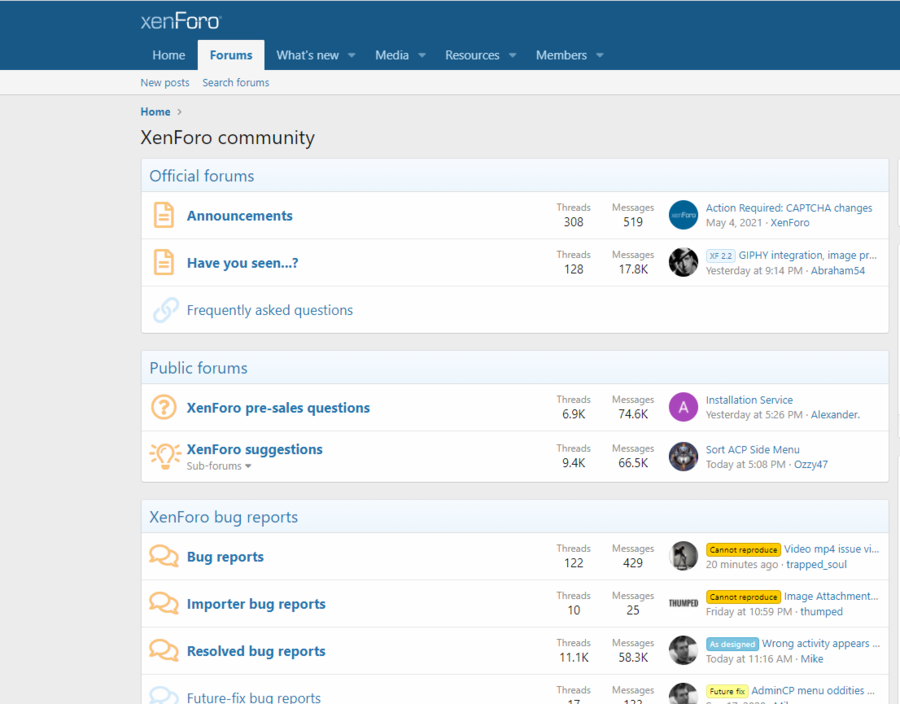
Task: Open the Official forums category heading
Action: tap(201, 176)
